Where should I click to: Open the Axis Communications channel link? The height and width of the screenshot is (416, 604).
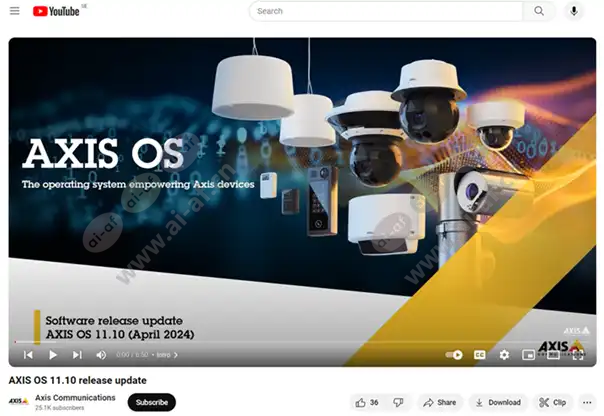tap(75, 398)
